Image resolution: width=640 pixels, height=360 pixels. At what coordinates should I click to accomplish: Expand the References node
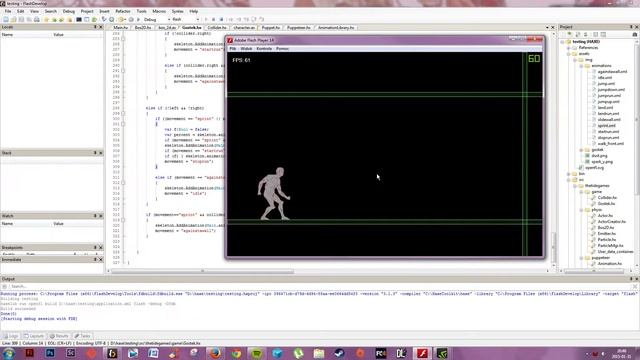pos(569,48)
